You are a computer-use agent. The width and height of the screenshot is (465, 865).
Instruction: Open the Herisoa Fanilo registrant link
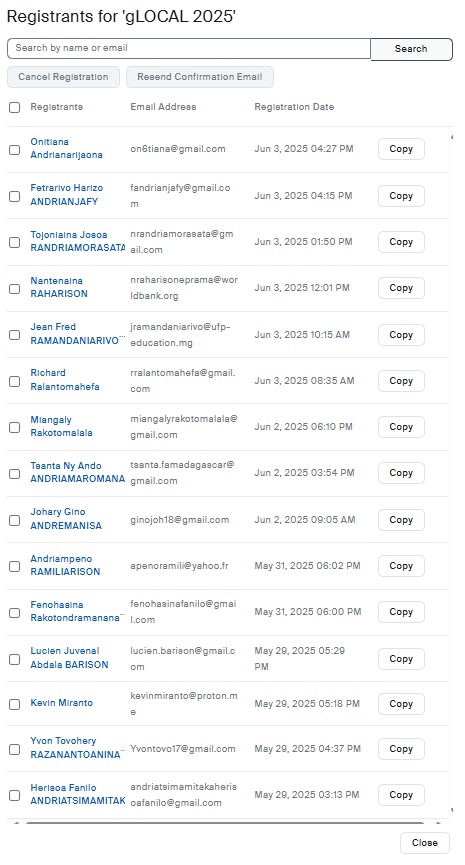point(78,794)
